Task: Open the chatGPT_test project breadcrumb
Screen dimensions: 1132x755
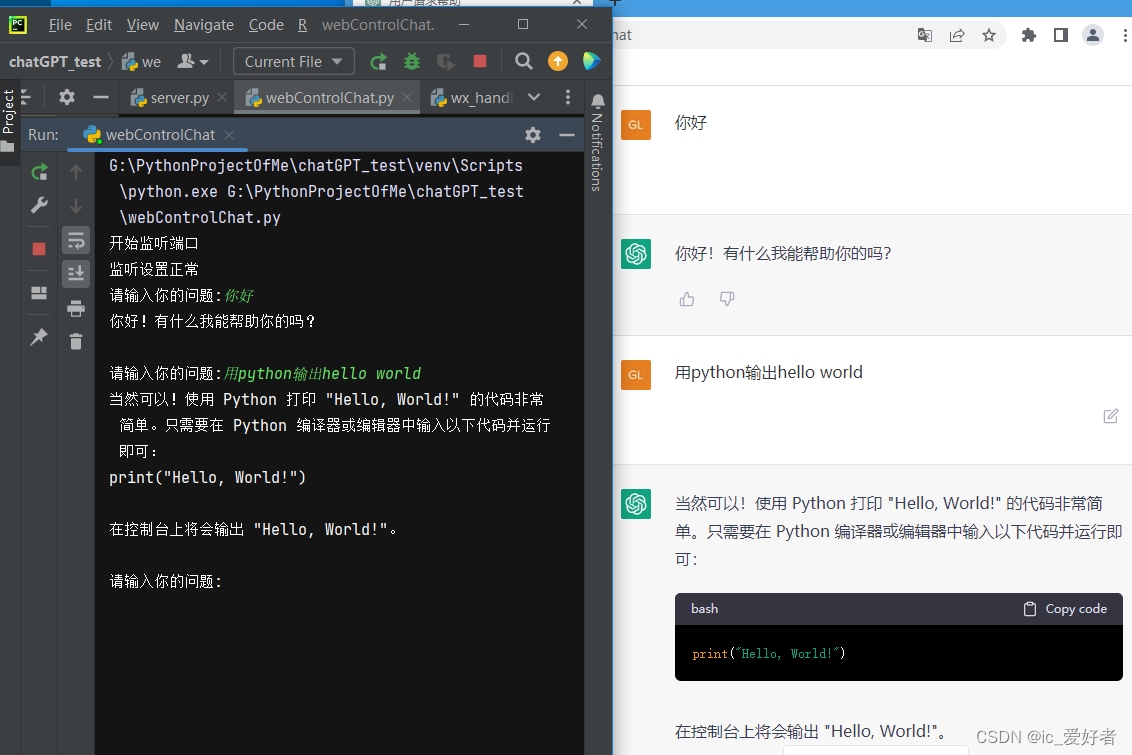Action: [55, 62]
